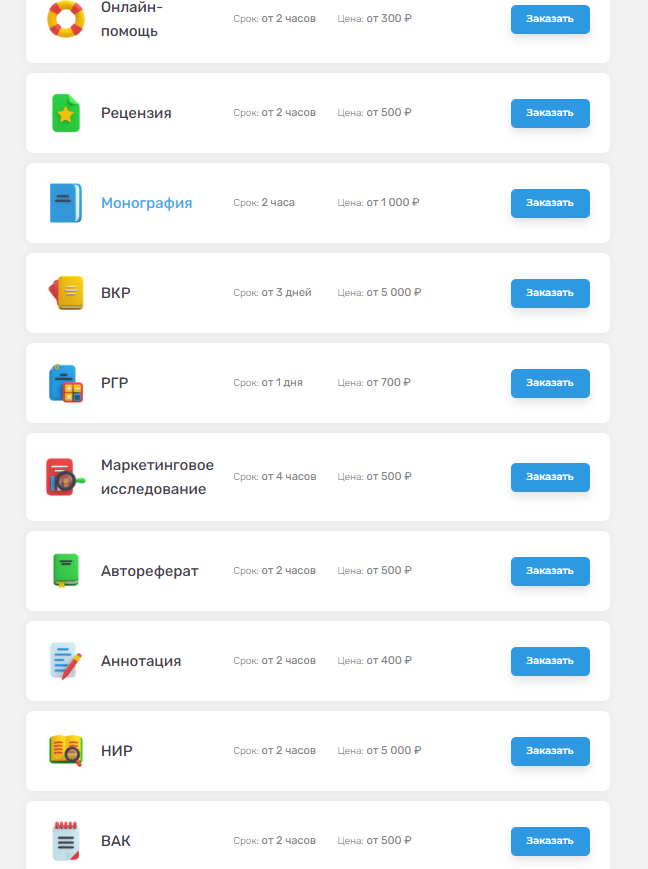The width and height of the screenshot is (648, 869).
Task: Click the open book НИР icon
Action: (66, 750)
